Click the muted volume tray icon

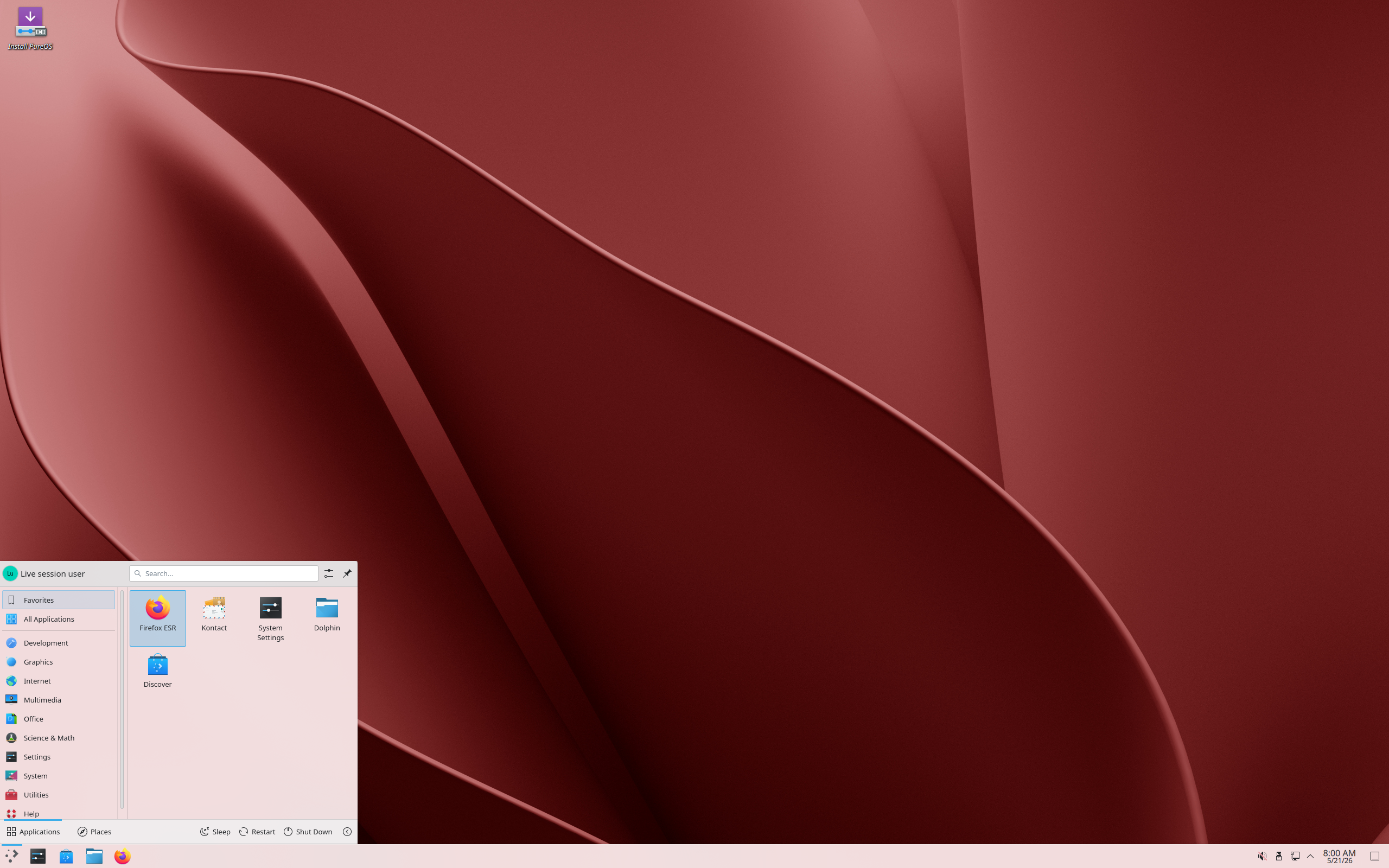point(1262,856)
